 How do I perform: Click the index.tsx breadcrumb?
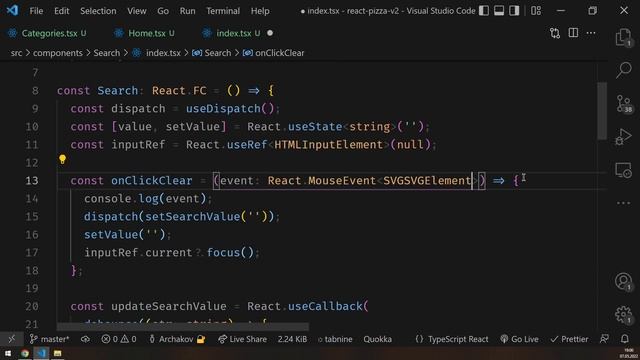point(163,53)
